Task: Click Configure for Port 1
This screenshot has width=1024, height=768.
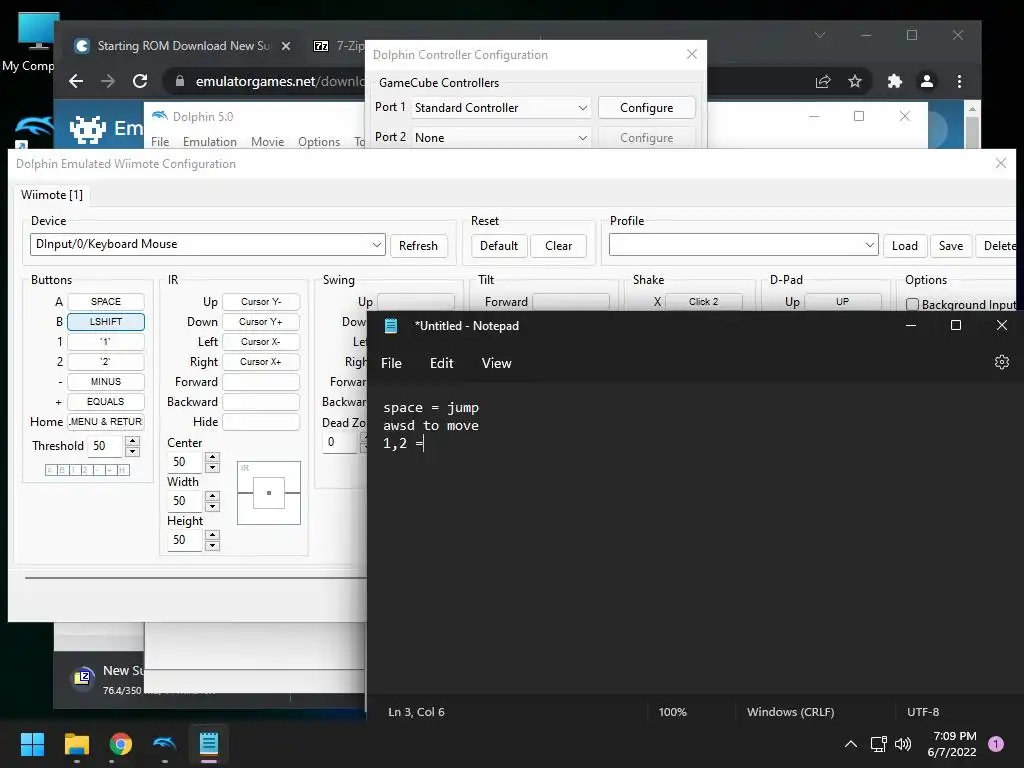Action: point(647,108)
